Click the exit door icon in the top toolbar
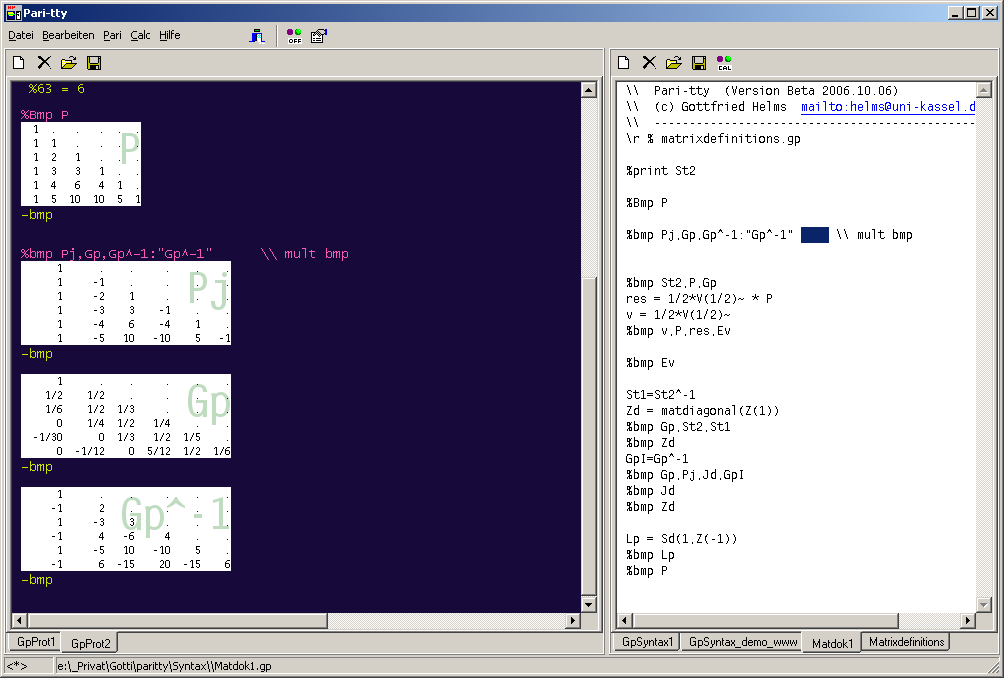Image resolution: width=1004 pixels, height=678 pixels. [258, 36]
